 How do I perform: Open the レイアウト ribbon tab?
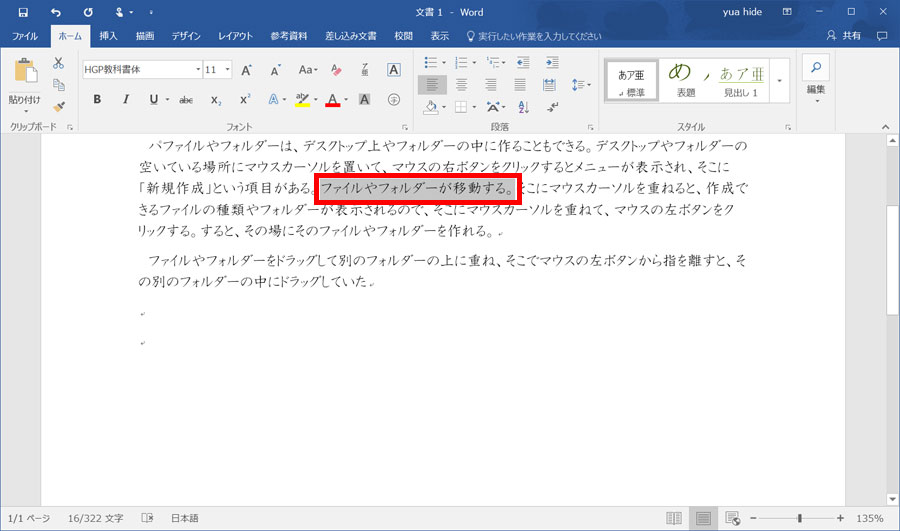click(235, 36)
